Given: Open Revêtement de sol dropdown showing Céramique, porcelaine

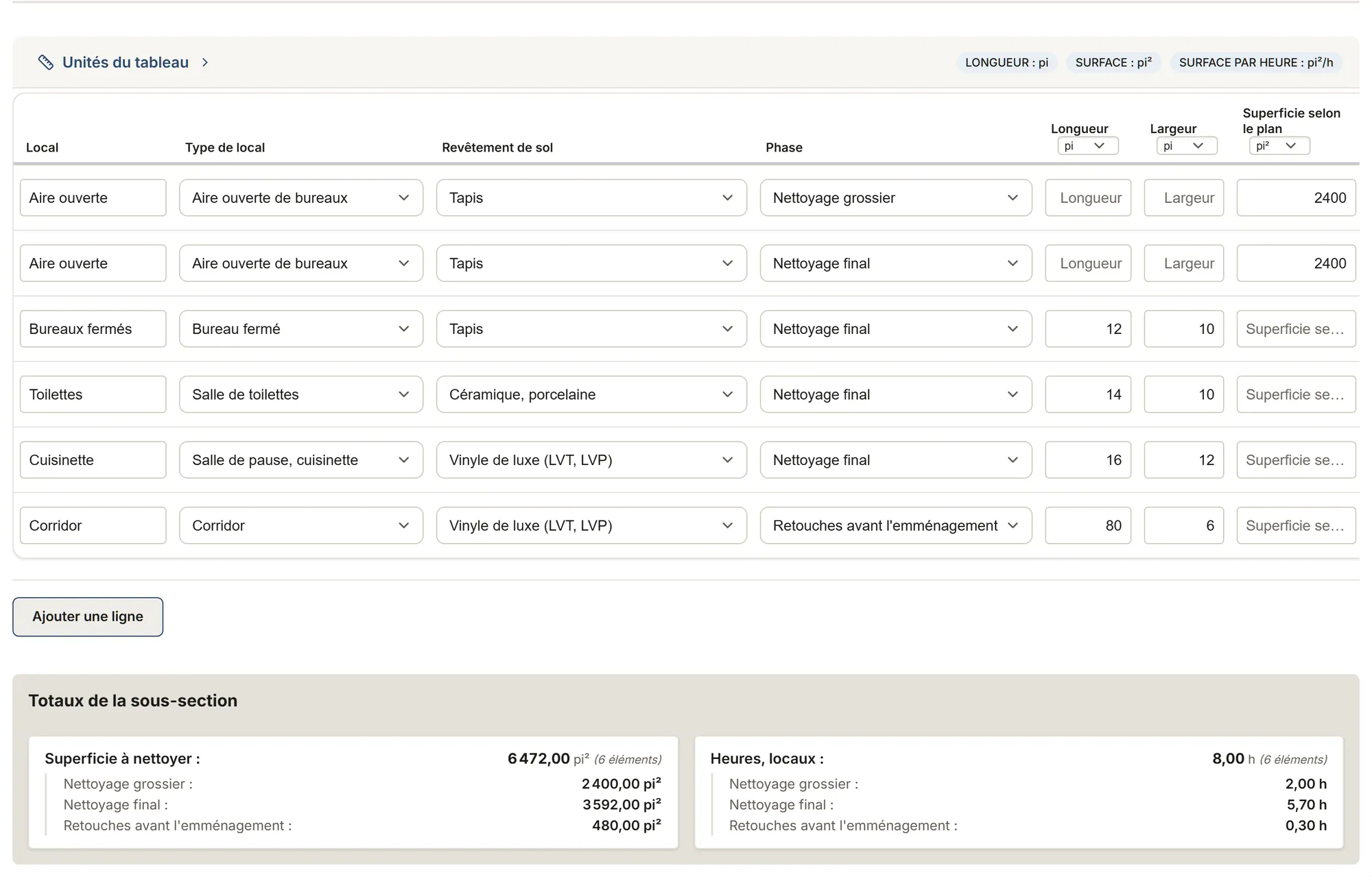Looking at the screenshot, I should (x=591, y=394).
